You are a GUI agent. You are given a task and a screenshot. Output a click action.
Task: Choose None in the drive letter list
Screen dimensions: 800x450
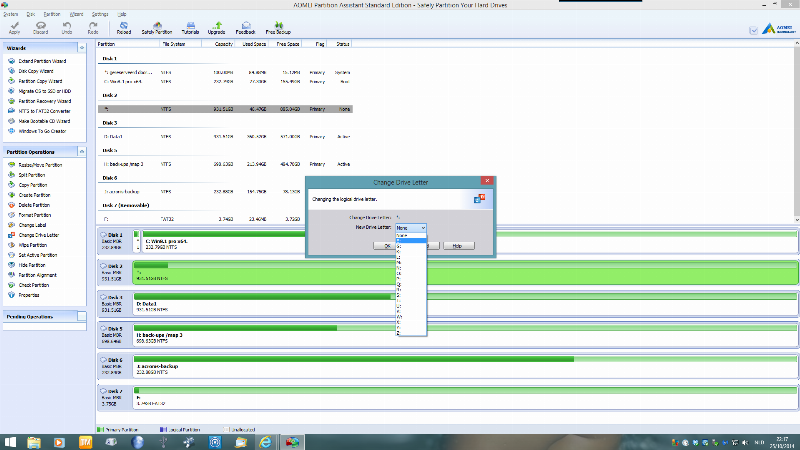pyautogui.click(x=411, y=235)
